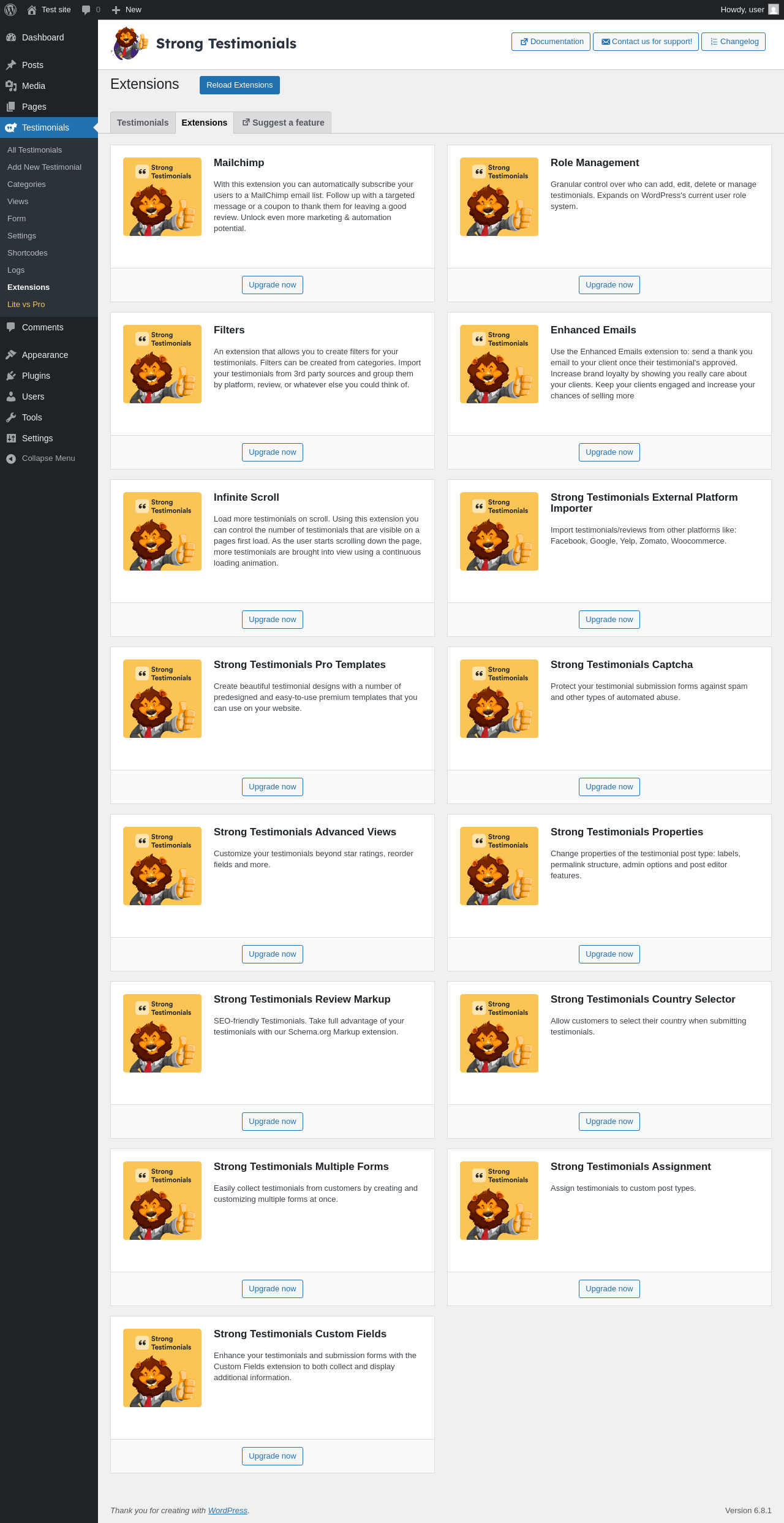Viewport: 784px width, 1523px height.
Task: Click Upgrade now for Pro Templates
Action: coord(273,787)
